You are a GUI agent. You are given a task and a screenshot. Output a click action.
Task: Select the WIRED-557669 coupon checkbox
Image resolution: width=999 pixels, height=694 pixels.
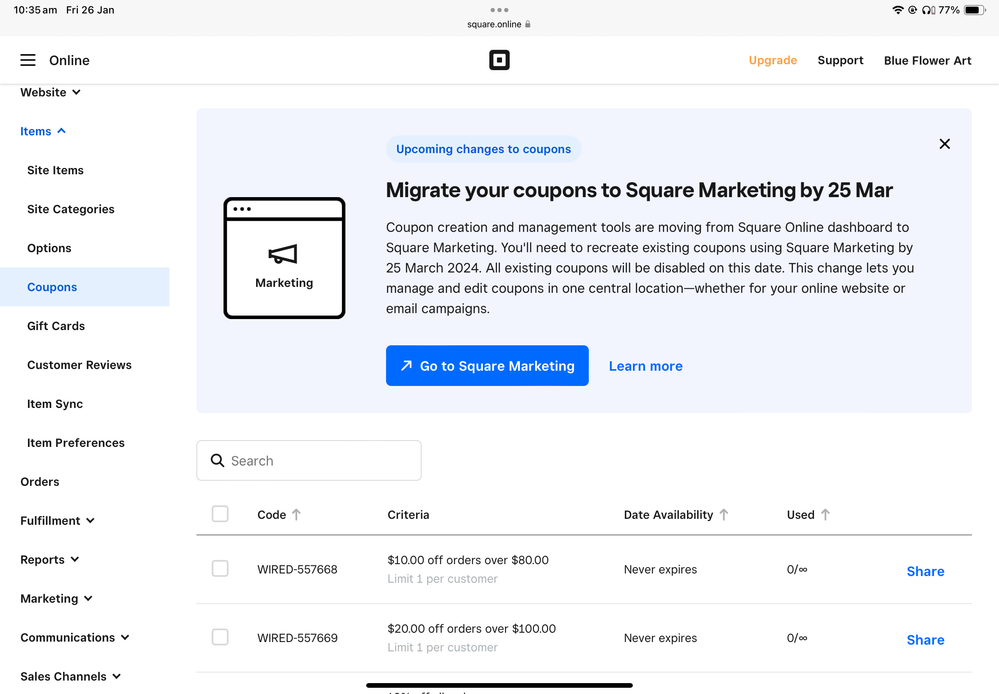click(x=220, y=637)
